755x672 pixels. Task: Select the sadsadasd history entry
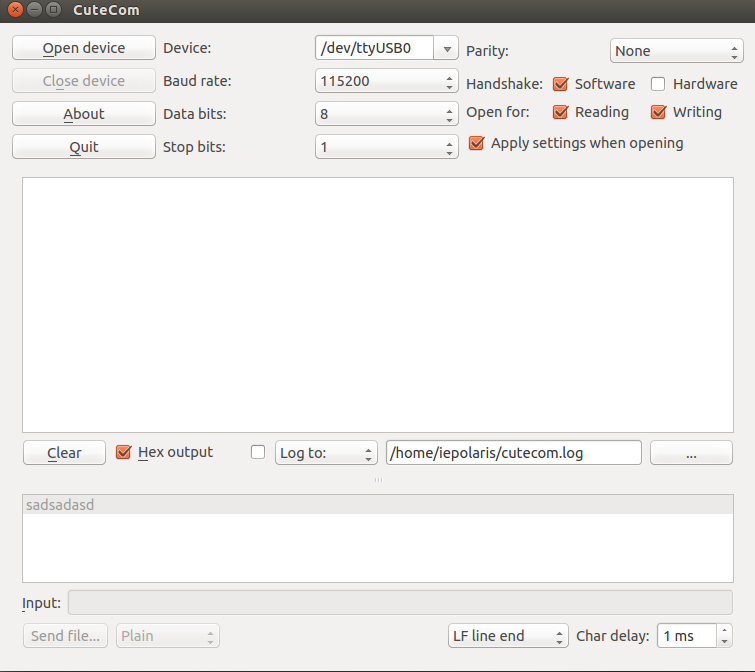[378, 504]
